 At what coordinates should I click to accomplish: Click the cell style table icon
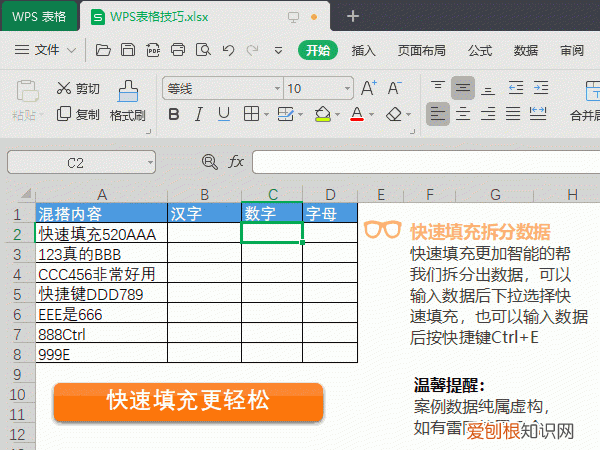click(x=285, y=114)
